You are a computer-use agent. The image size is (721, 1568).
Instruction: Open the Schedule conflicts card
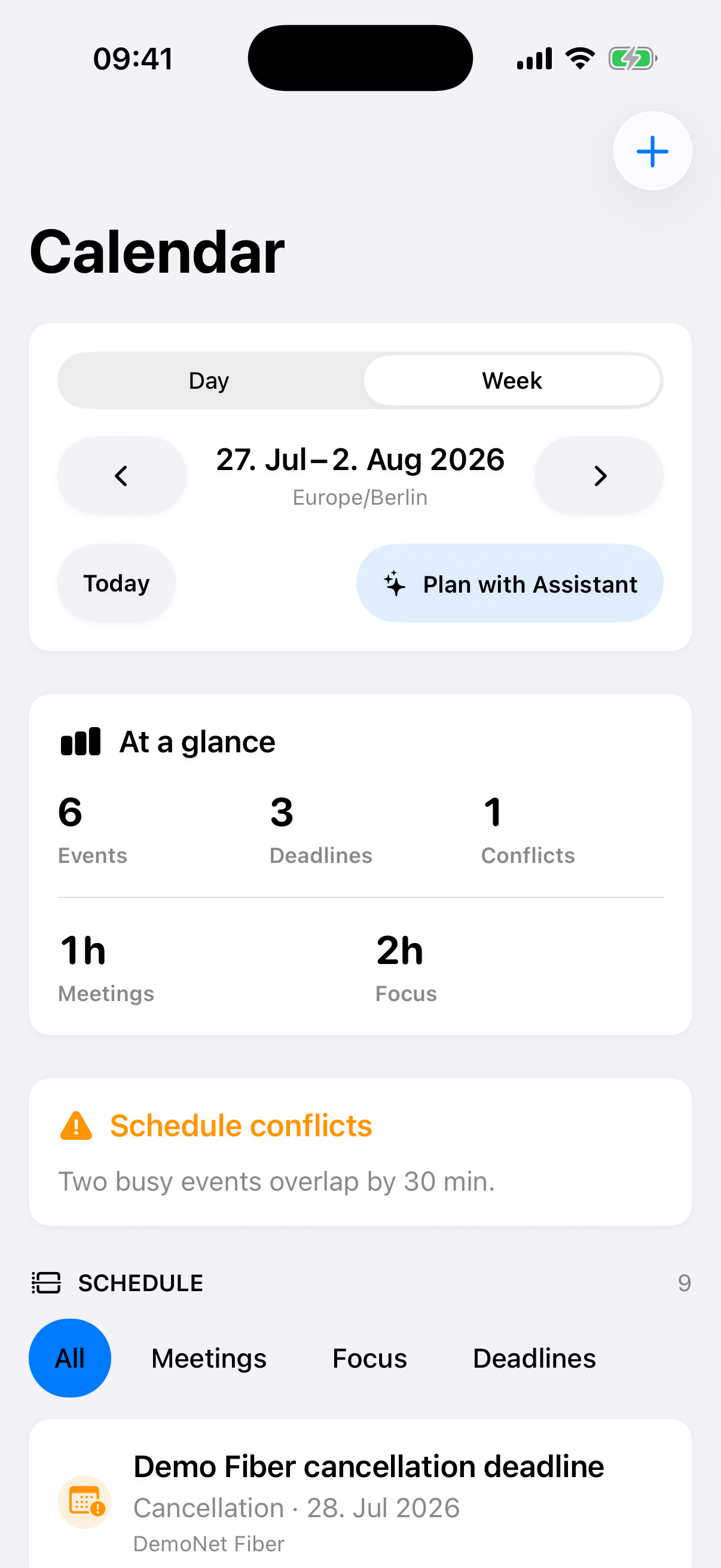[360, 1152]
